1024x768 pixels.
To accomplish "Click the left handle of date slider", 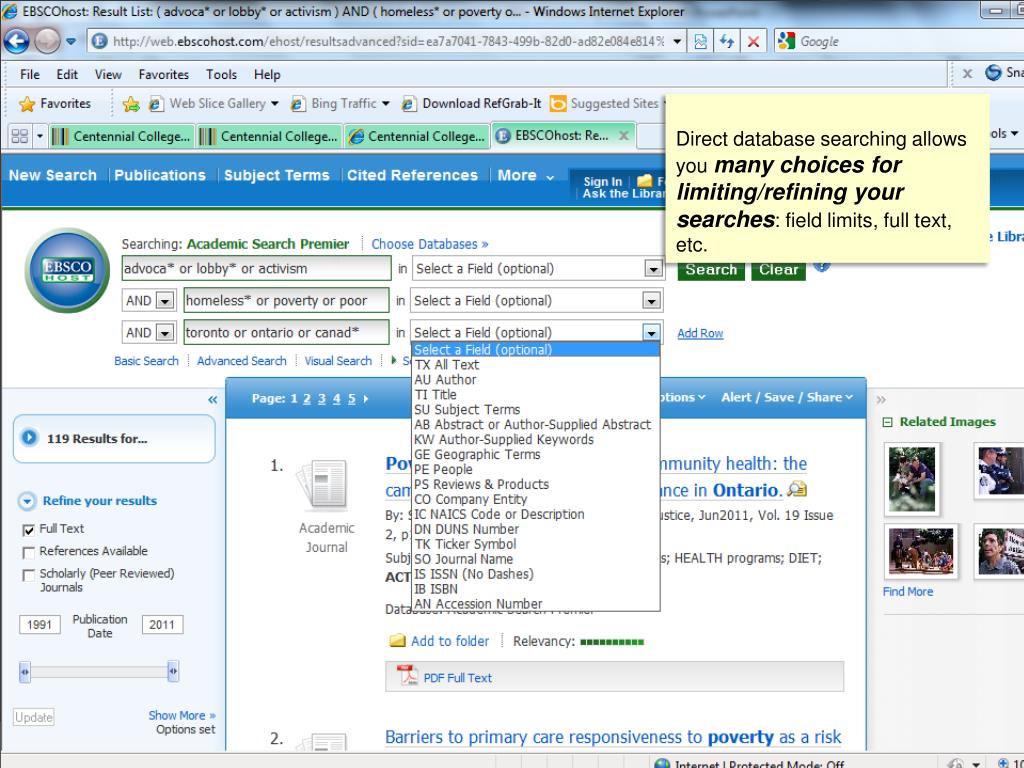I will (x=25, y=671).
